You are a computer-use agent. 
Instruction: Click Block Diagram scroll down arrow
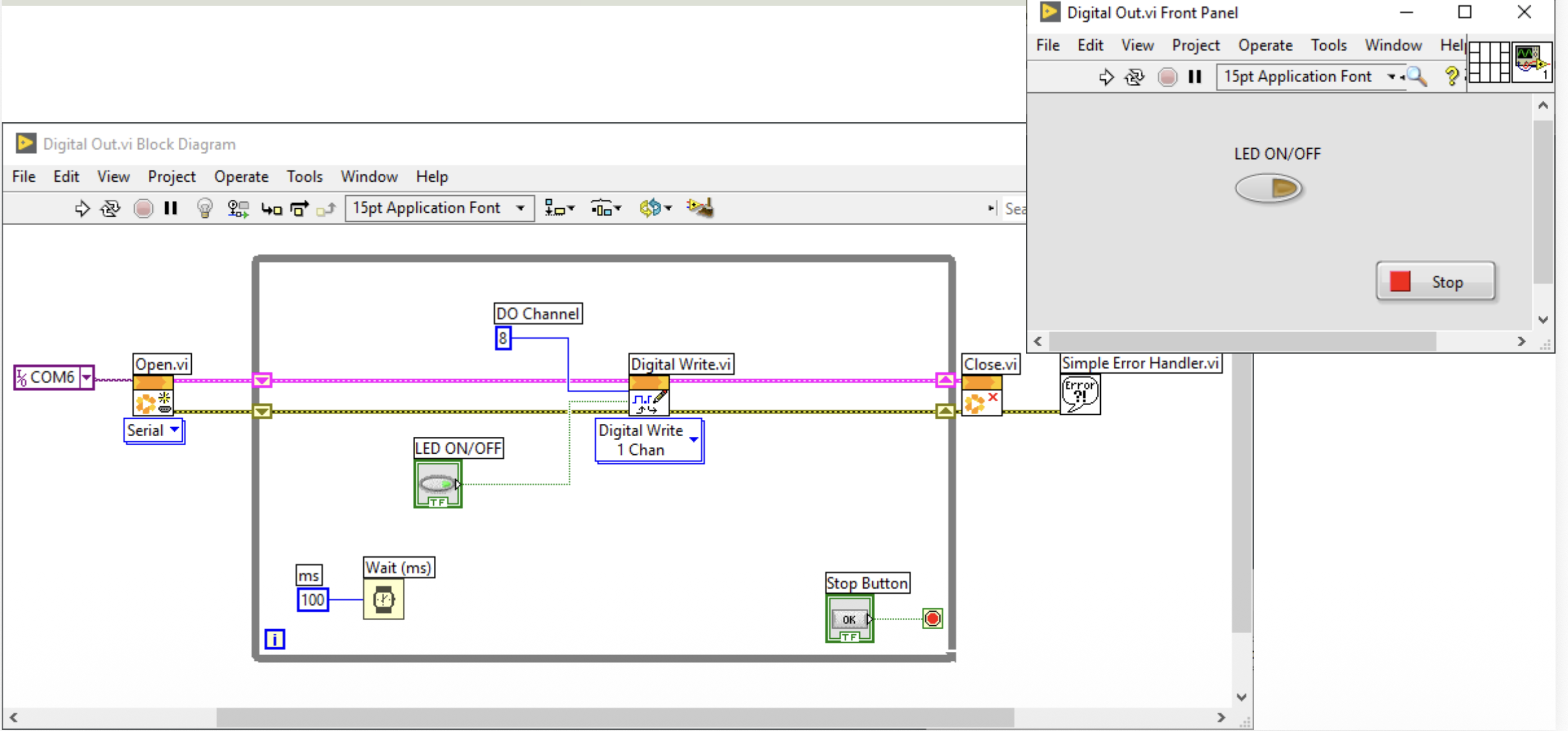click(1242, 697)
